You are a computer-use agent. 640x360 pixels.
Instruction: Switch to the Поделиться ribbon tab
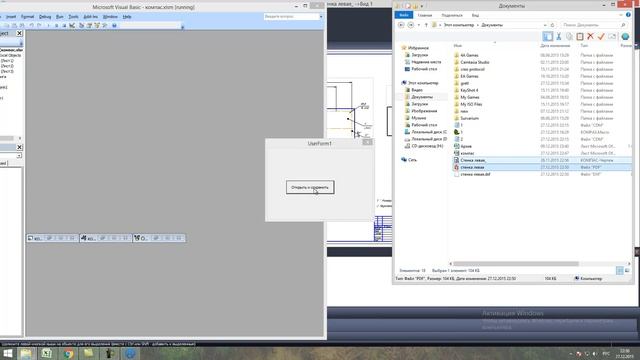(452, 15)
